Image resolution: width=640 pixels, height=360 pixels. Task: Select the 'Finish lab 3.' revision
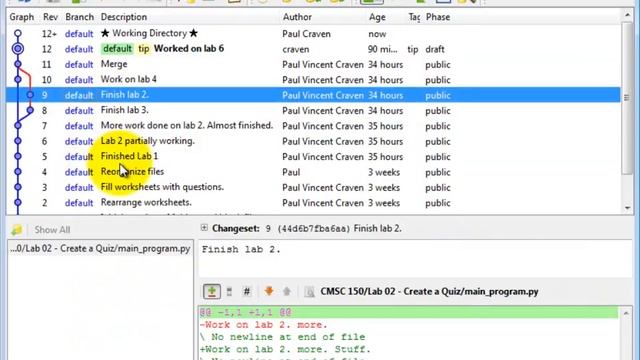click(313, 110)
